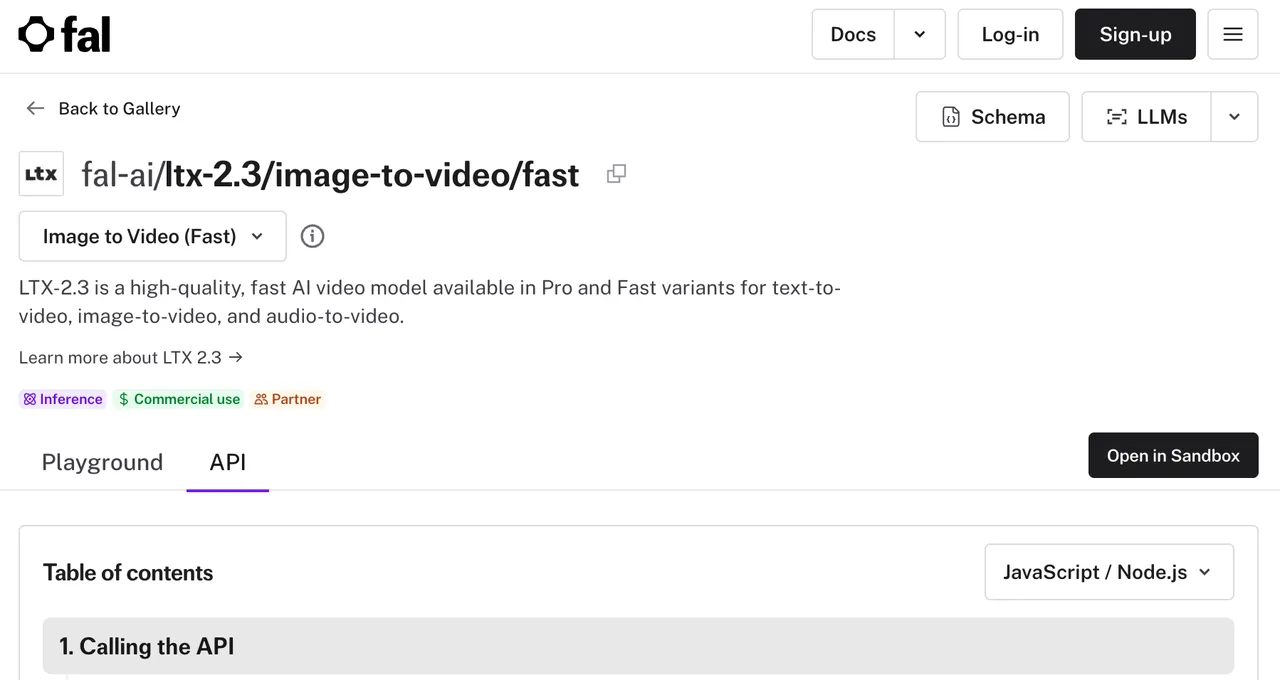Click the back arrow icon

pos(35,108)
